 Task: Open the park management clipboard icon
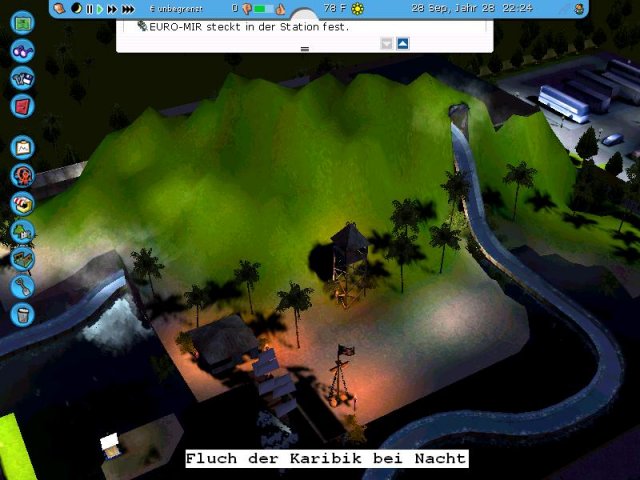pos(22,147)
